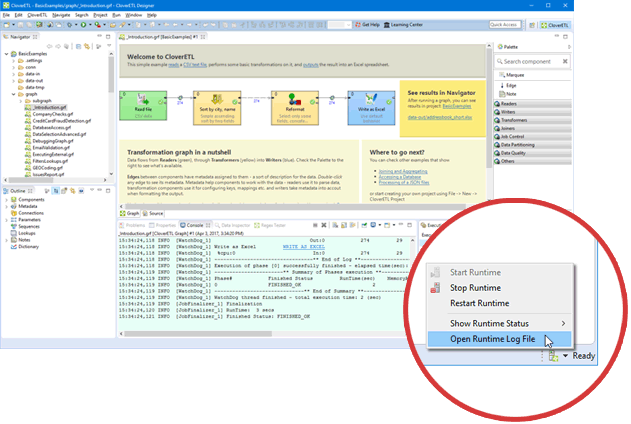Click the Read file reader component

[143, 105]
